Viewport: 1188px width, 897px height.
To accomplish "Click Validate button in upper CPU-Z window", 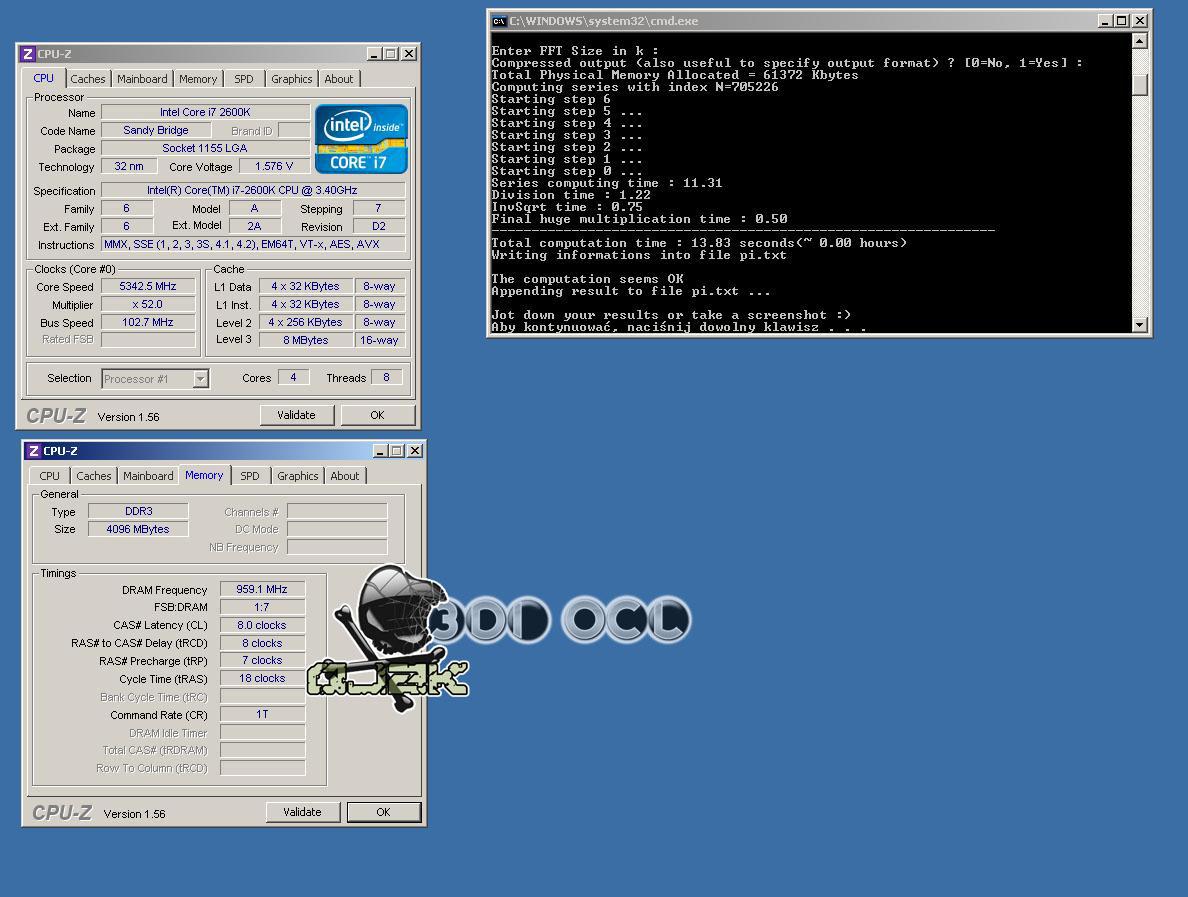I will [x=296, y=415].
